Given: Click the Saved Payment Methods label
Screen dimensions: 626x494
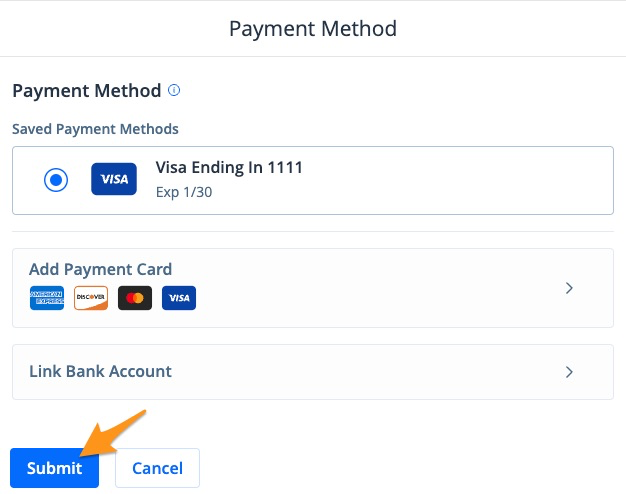Looking at the screenshot, I should point(95,129).
